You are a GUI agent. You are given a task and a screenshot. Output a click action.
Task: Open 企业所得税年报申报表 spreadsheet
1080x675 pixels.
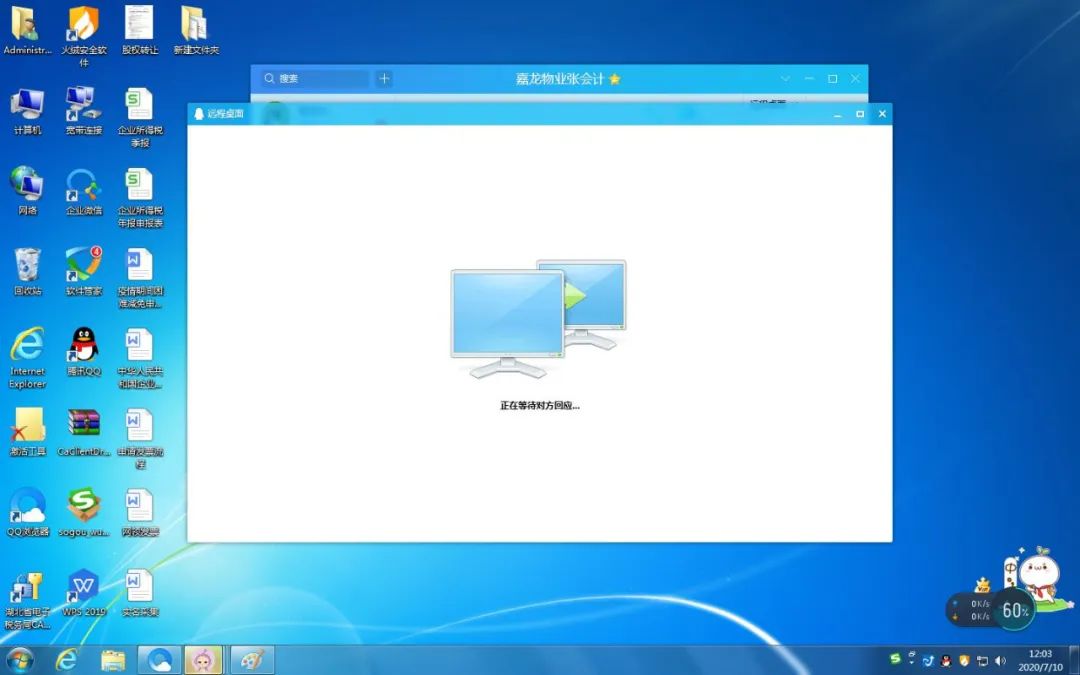pos(140,198)
